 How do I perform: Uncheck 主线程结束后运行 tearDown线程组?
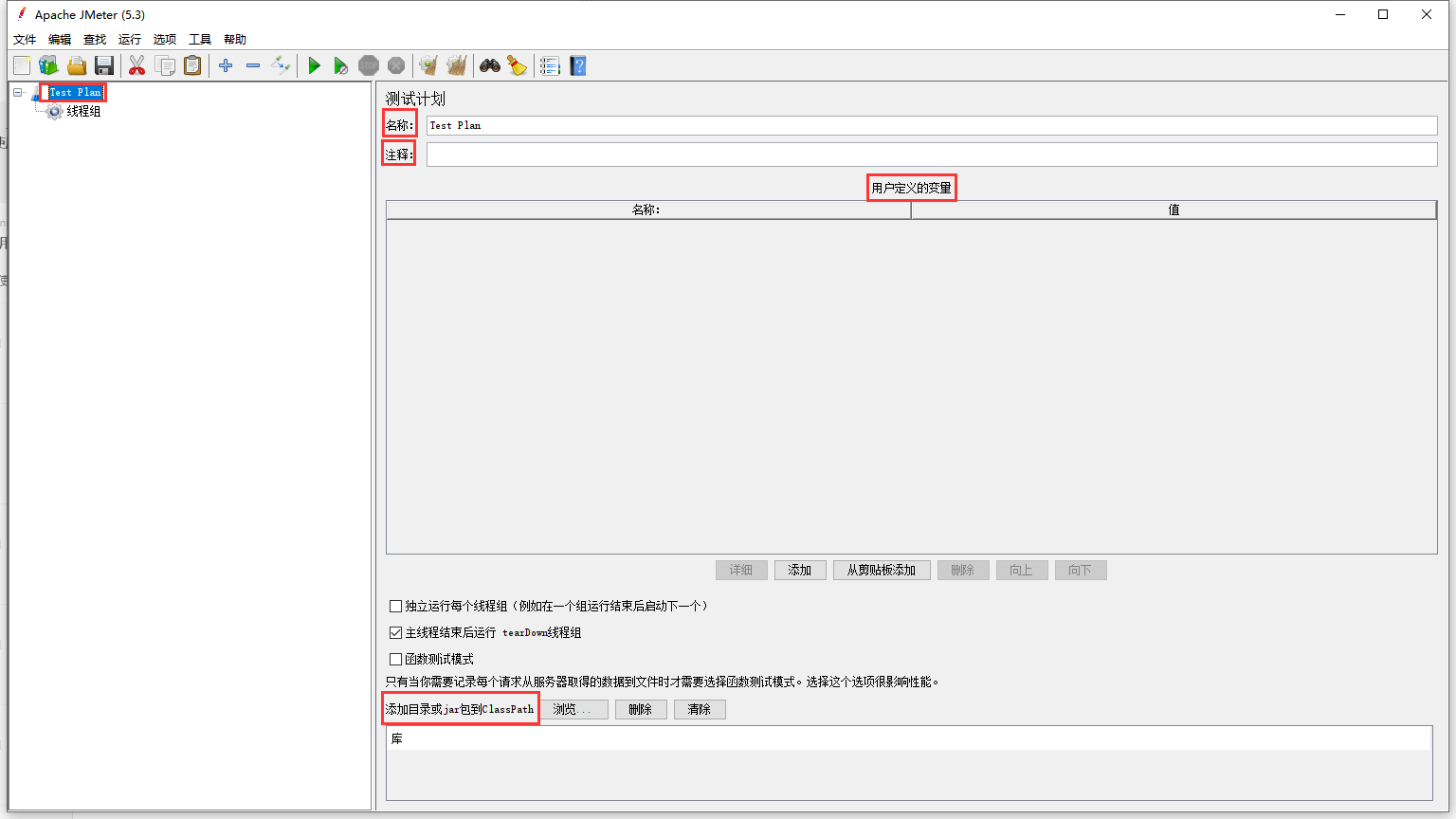click(x=395, y=632)
